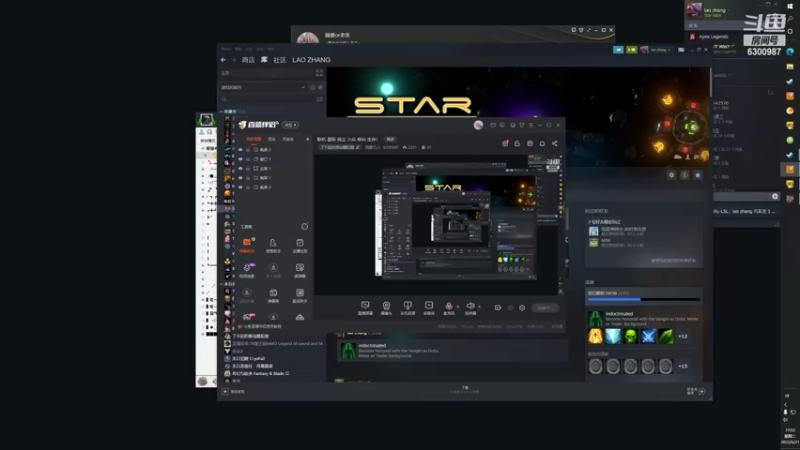The height and width of the screenshot is (450, 800).
Task: Click the speaker icon in stream toolbar
Action: (x=470, y=308)
